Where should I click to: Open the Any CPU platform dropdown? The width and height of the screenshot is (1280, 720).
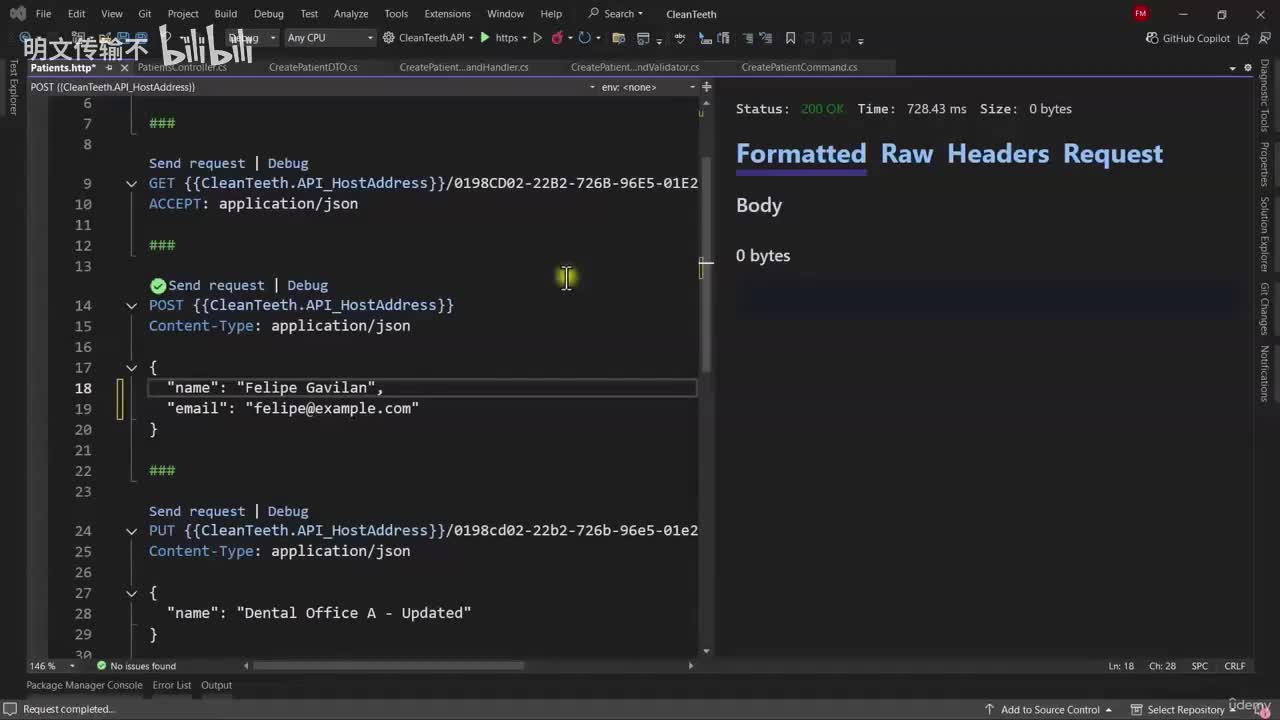pos(329,38)
